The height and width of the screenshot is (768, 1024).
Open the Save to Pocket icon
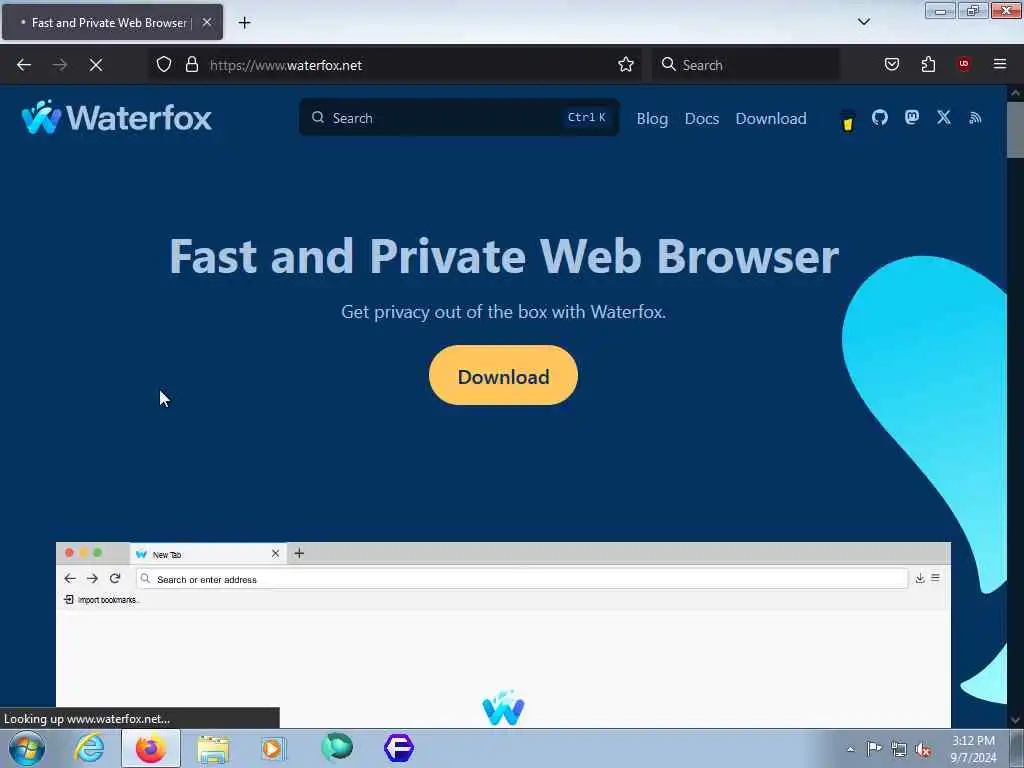[x=892, y=64]
